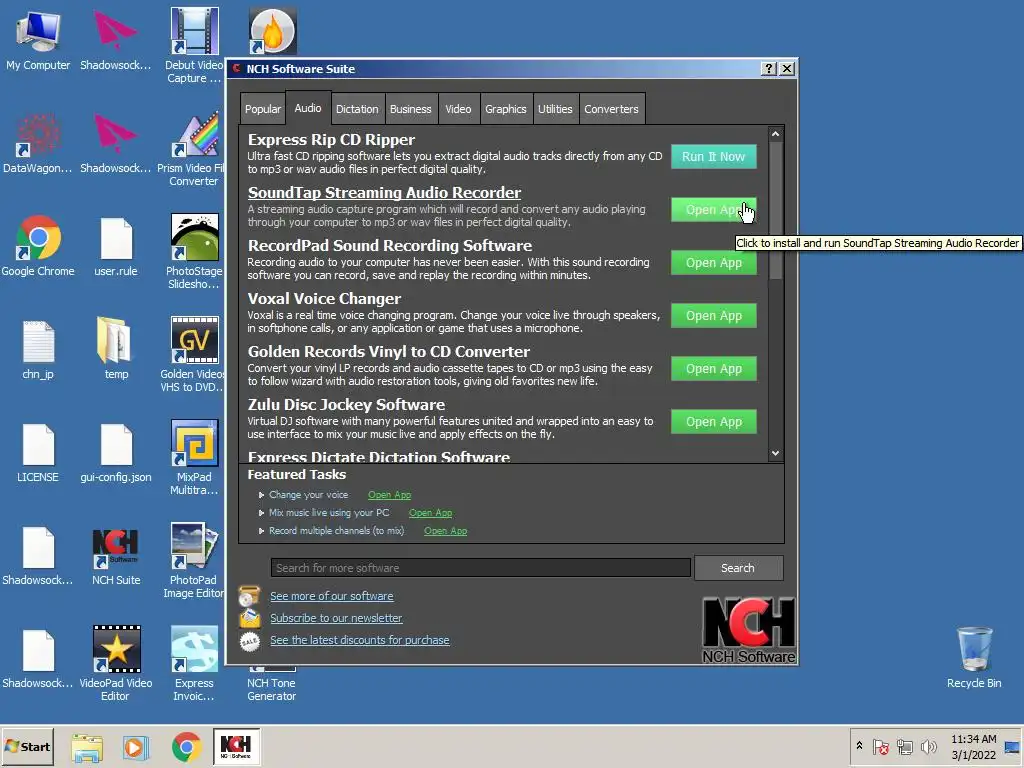
Task: Switch to the Converters tab
Action: point(611,109)
